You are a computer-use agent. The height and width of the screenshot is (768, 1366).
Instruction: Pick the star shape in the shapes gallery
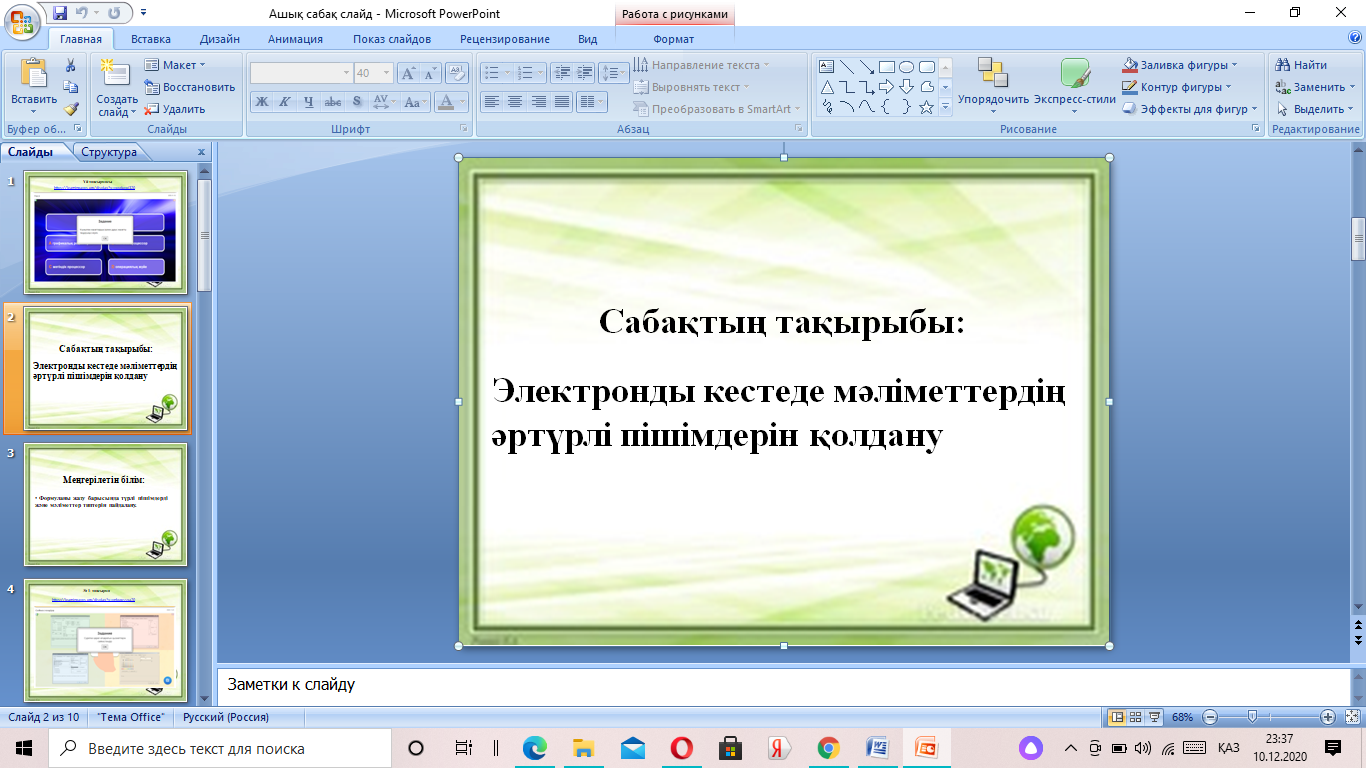pyautogui.click(x=926, y=107)
